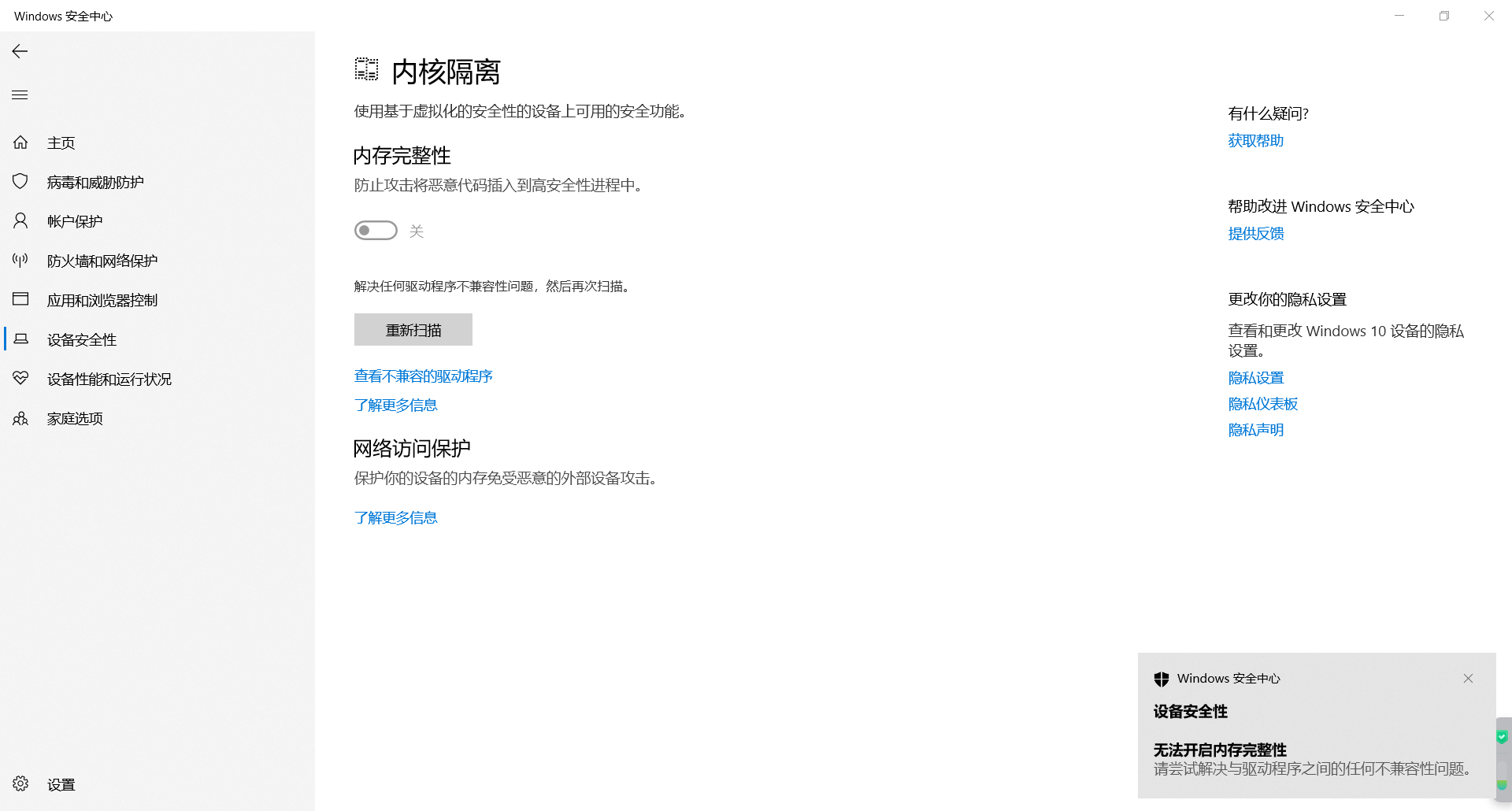1512x811 pixels.
Task: Open 病毒和威胁防护 from the sidebar
Action: click(x=94, y=181)
